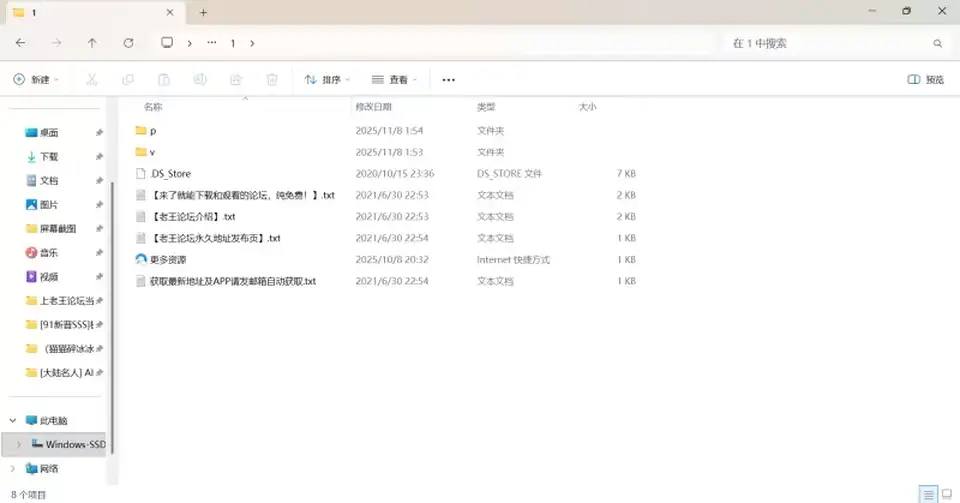
Task: Click the Delete trash icon
Action: pyautogui.click(x=272, y=80)
